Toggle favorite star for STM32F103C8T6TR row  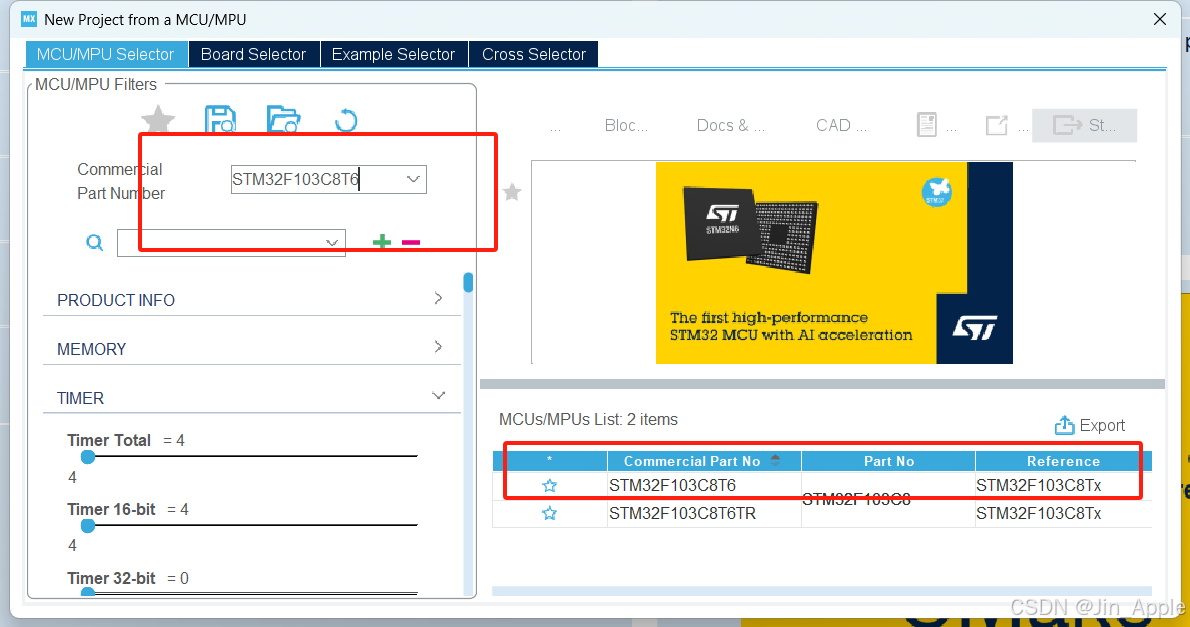click(x=549, y=513)
